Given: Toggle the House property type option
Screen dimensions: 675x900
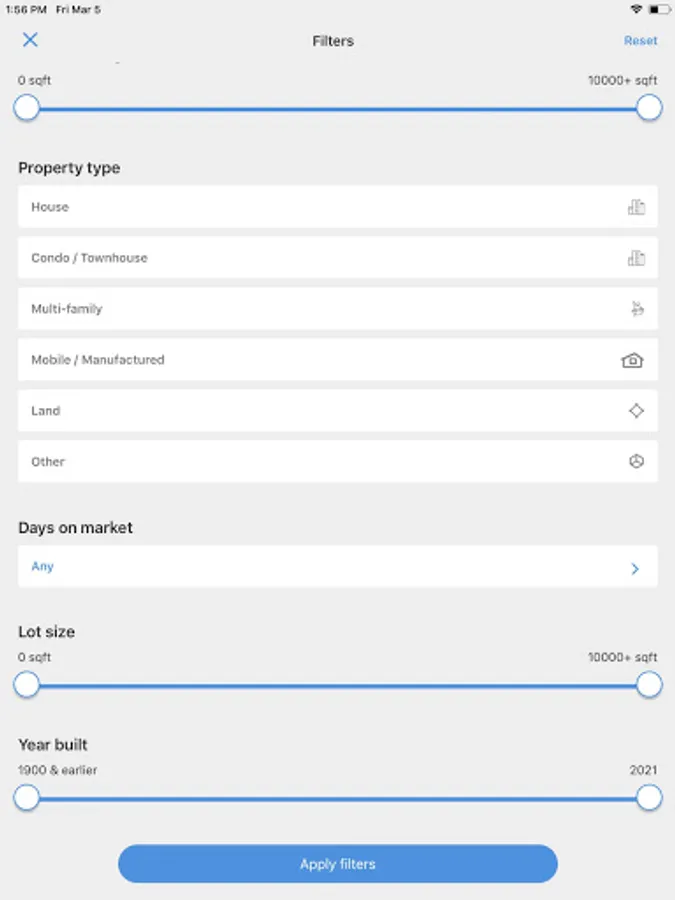Looking at the screenshot, I should pyautogui.click(x=300, y=207).
